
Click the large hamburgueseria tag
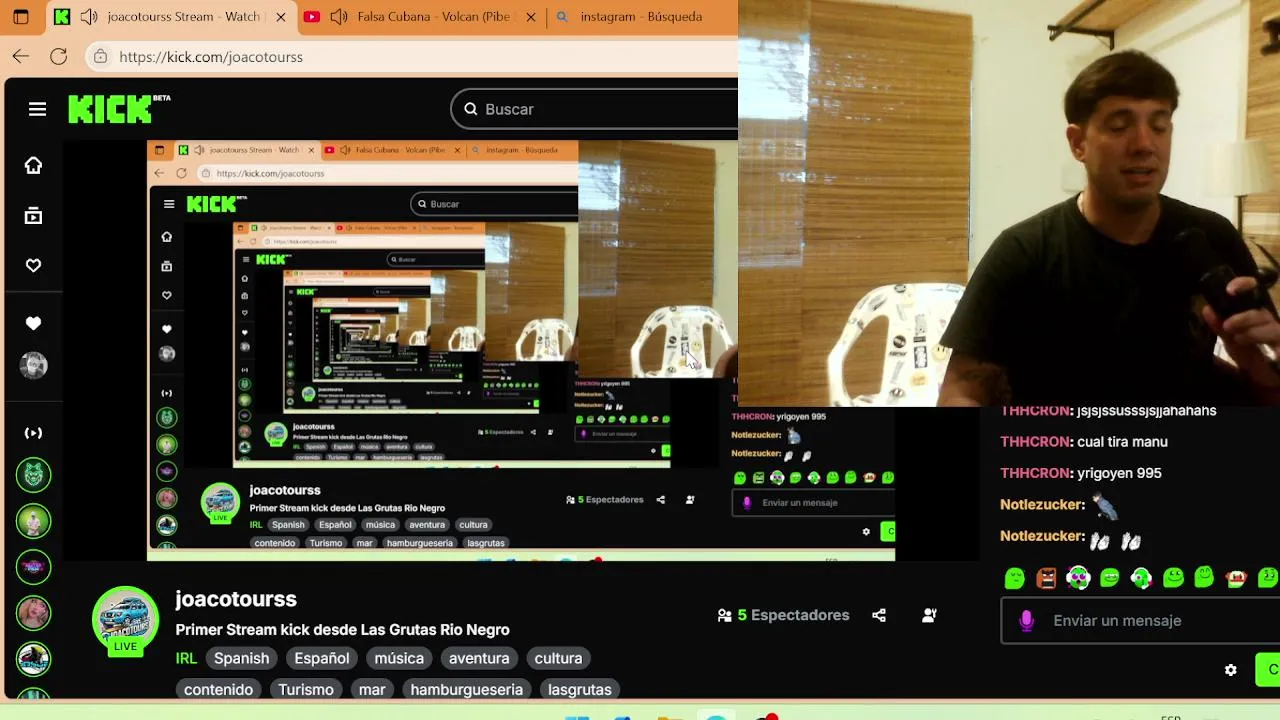466,689
